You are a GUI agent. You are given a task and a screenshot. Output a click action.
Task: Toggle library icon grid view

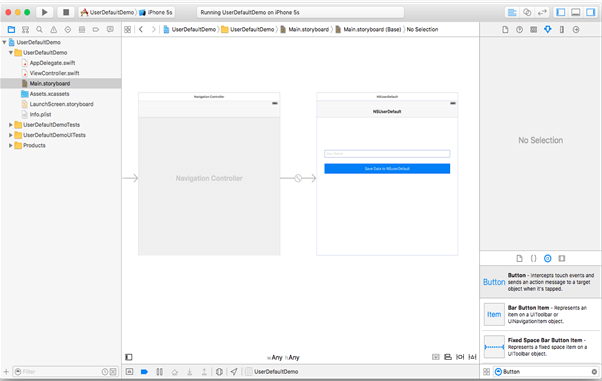486,372
